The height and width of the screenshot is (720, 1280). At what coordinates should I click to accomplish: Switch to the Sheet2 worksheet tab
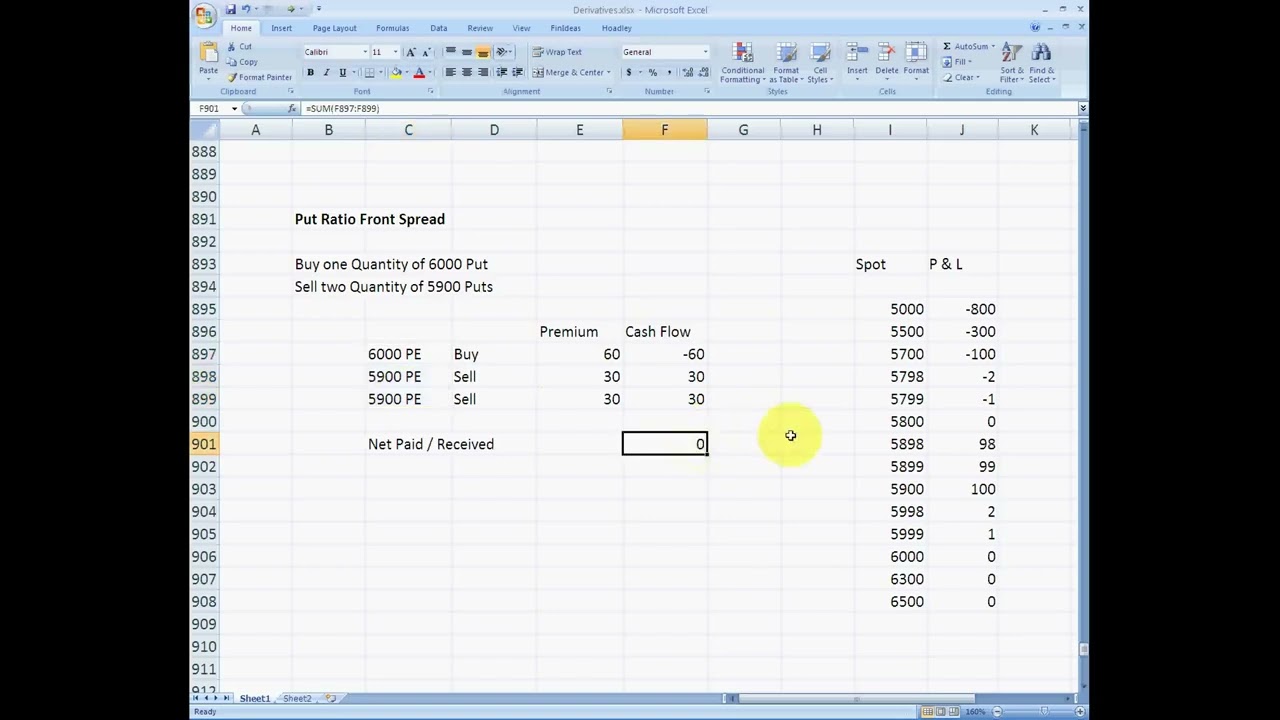(297, 698)
